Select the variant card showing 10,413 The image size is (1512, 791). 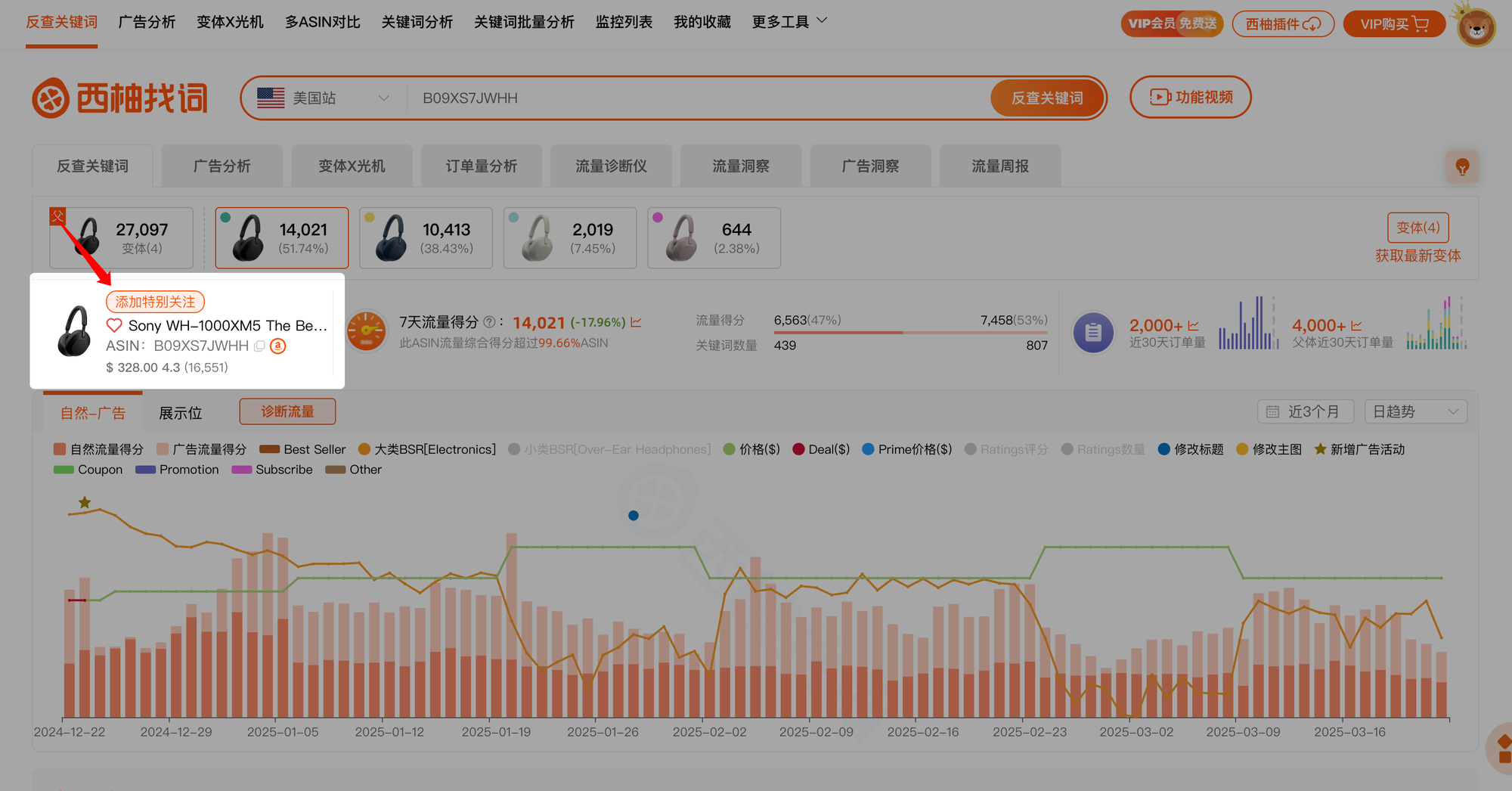(426, 238)
